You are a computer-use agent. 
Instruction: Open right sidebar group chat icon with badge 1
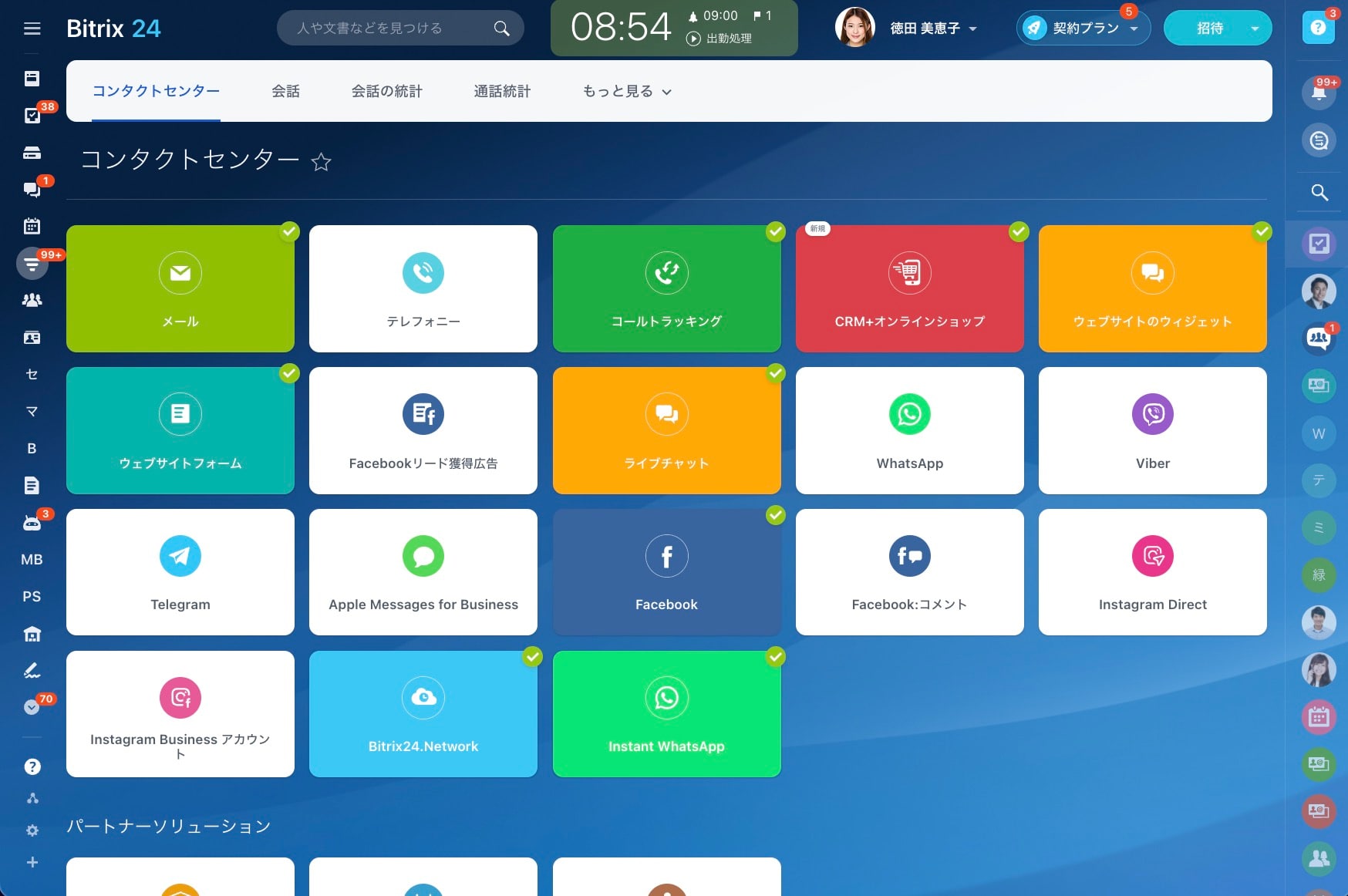point(1319,339)
